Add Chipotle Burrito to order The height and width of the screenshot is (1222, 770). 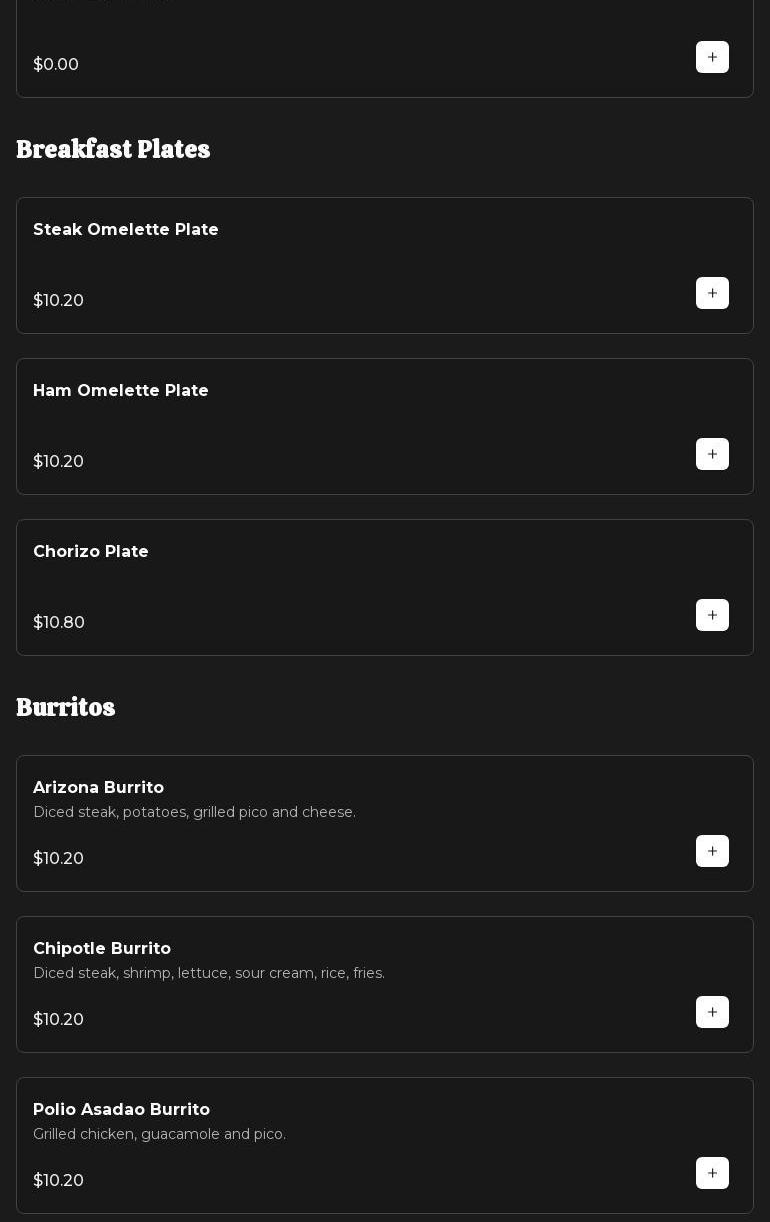tap(712, 1012)
